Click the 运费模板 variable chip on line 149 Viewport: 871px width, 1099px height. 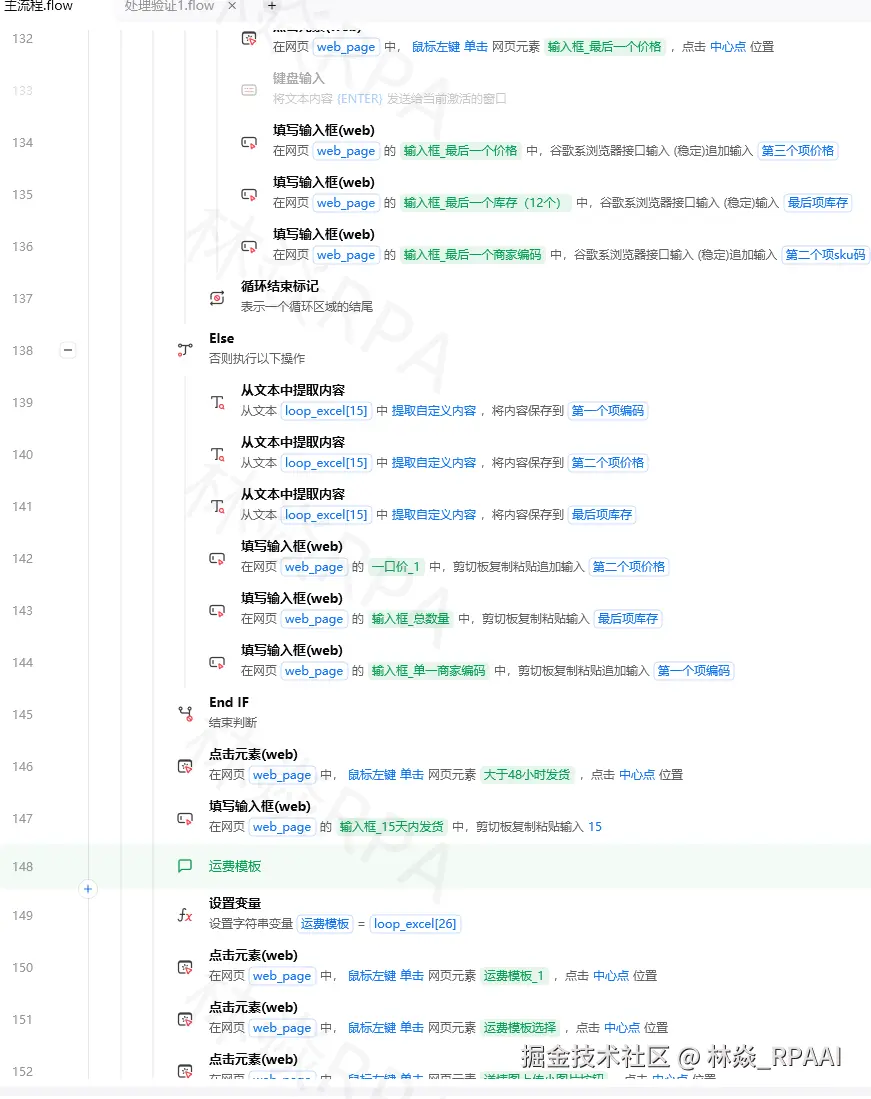324,924
